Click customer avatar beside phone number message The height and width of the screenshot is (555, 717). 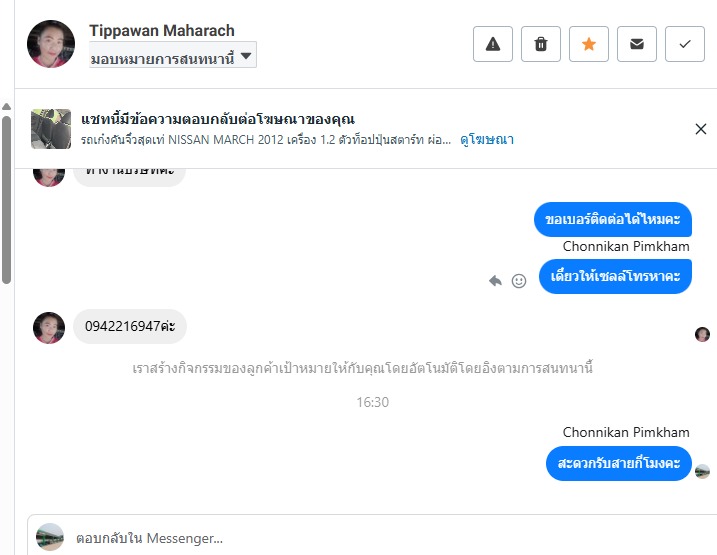(x=49, y=327)
